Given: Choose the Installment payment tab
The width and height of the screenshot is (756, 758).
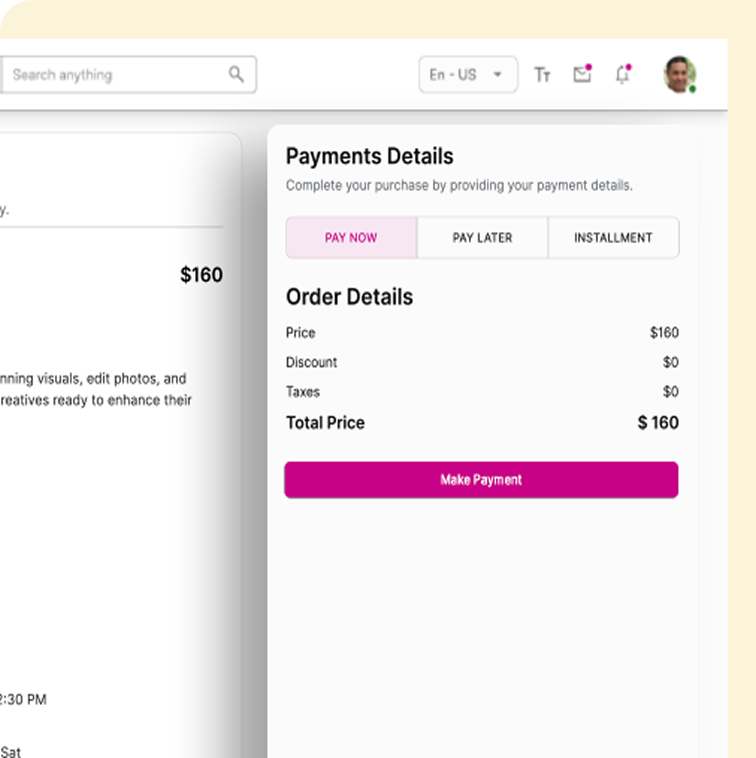Looking at the screenshot, I should (x=613, y=238).
